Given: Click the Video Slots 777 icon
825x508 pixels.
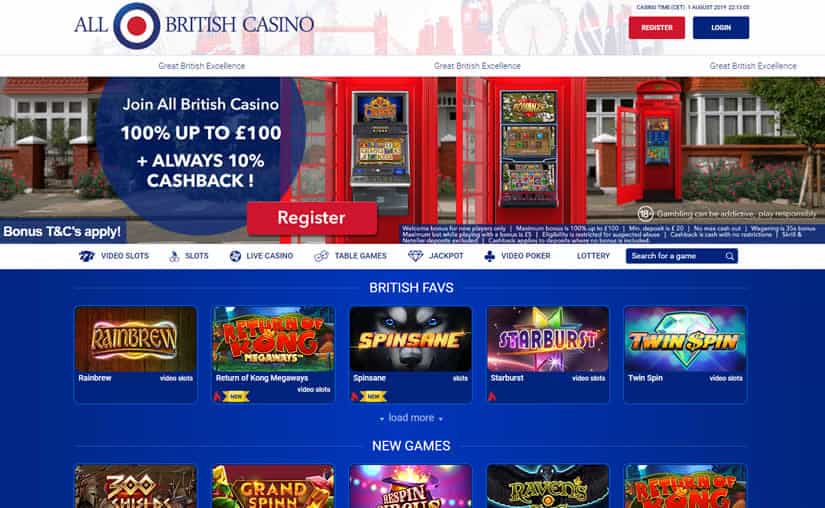Looking at the screenshot, I should click(86, 256).
